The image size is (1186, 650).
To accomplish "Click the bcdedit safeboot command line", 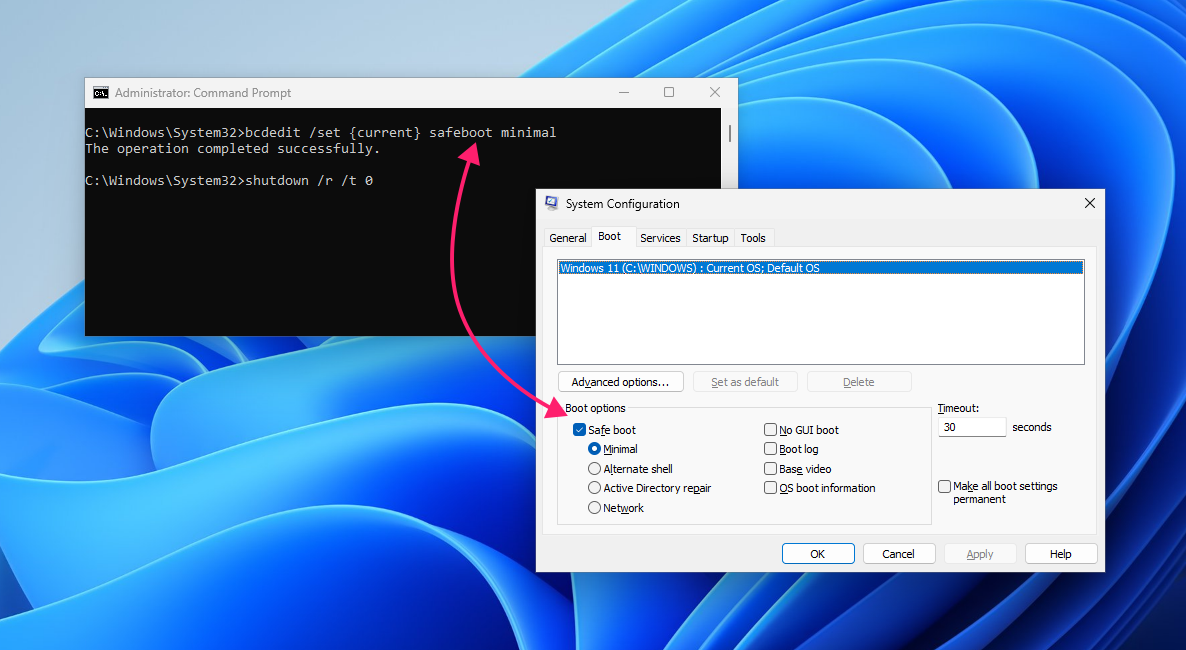I will [321, 132].
